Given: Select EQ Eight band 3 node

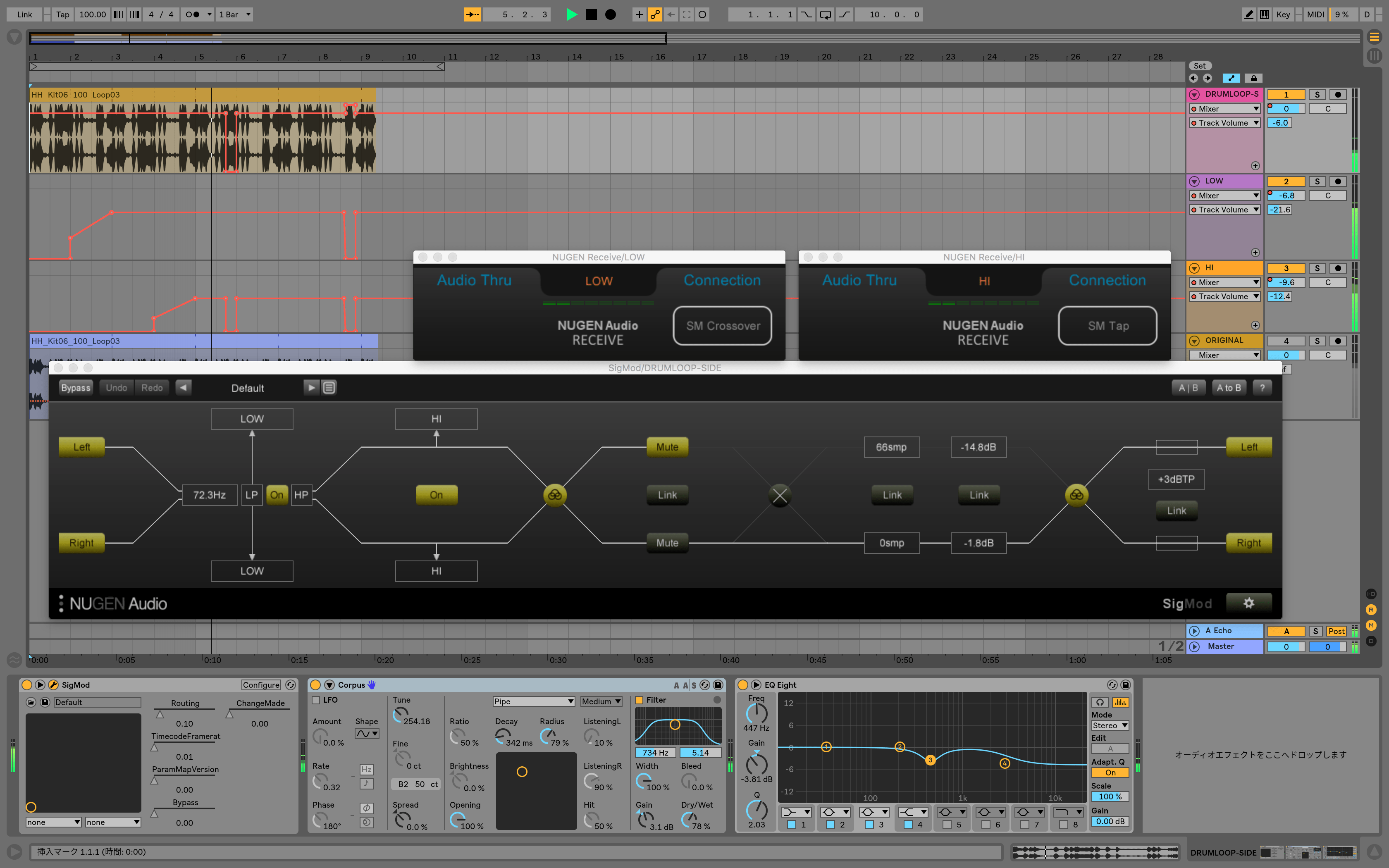Looking at the screenshot, I should (931, 760).
